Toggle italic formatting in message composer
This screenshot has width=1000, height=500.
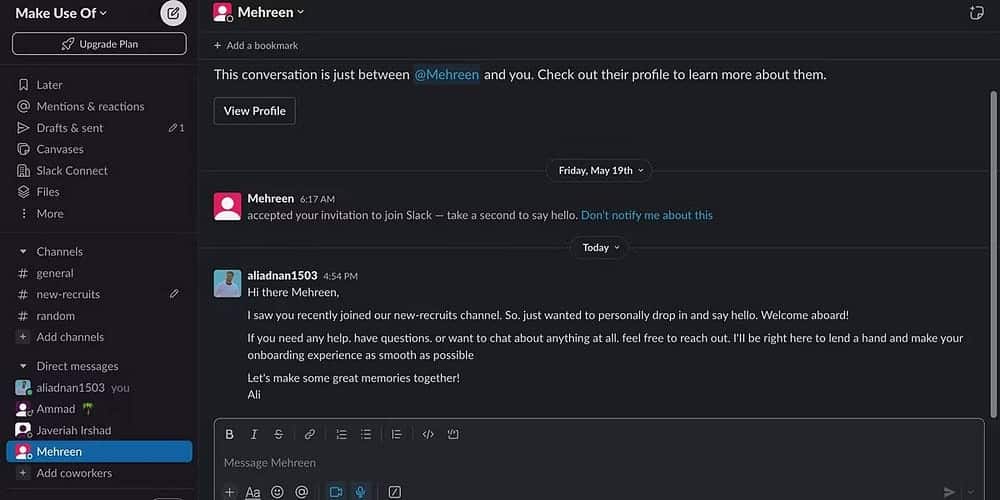[x=254, y=434]
